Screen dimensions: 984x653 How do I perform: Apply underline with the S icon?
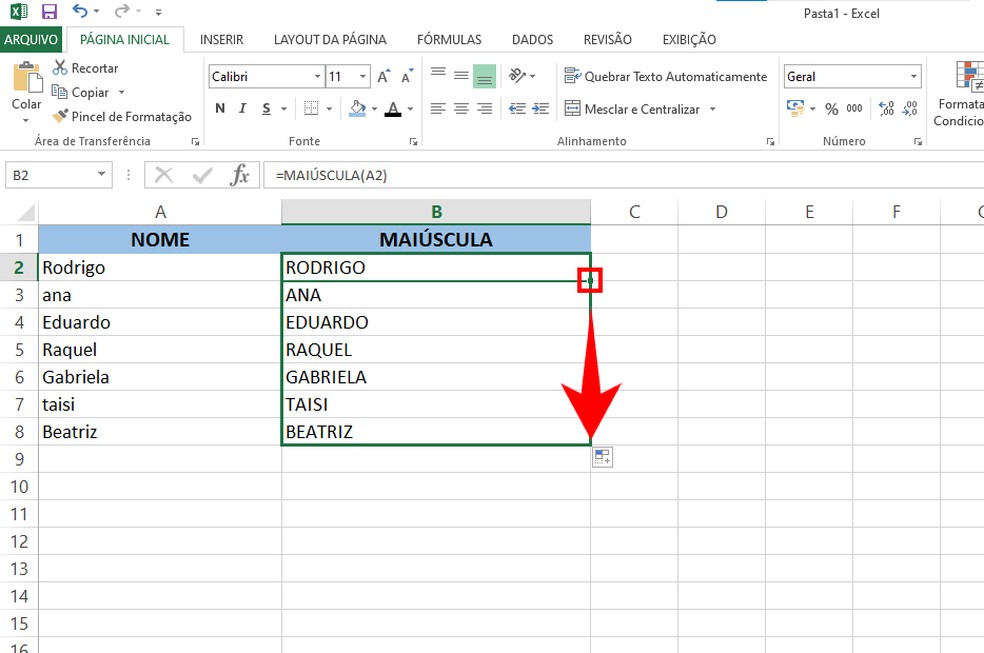tap(264, 108)
